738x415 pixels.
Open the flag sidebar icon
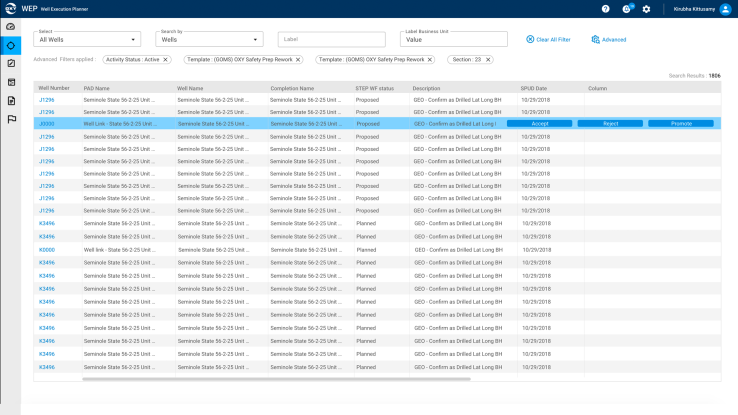pyautogui.click(x=11, y=120)
